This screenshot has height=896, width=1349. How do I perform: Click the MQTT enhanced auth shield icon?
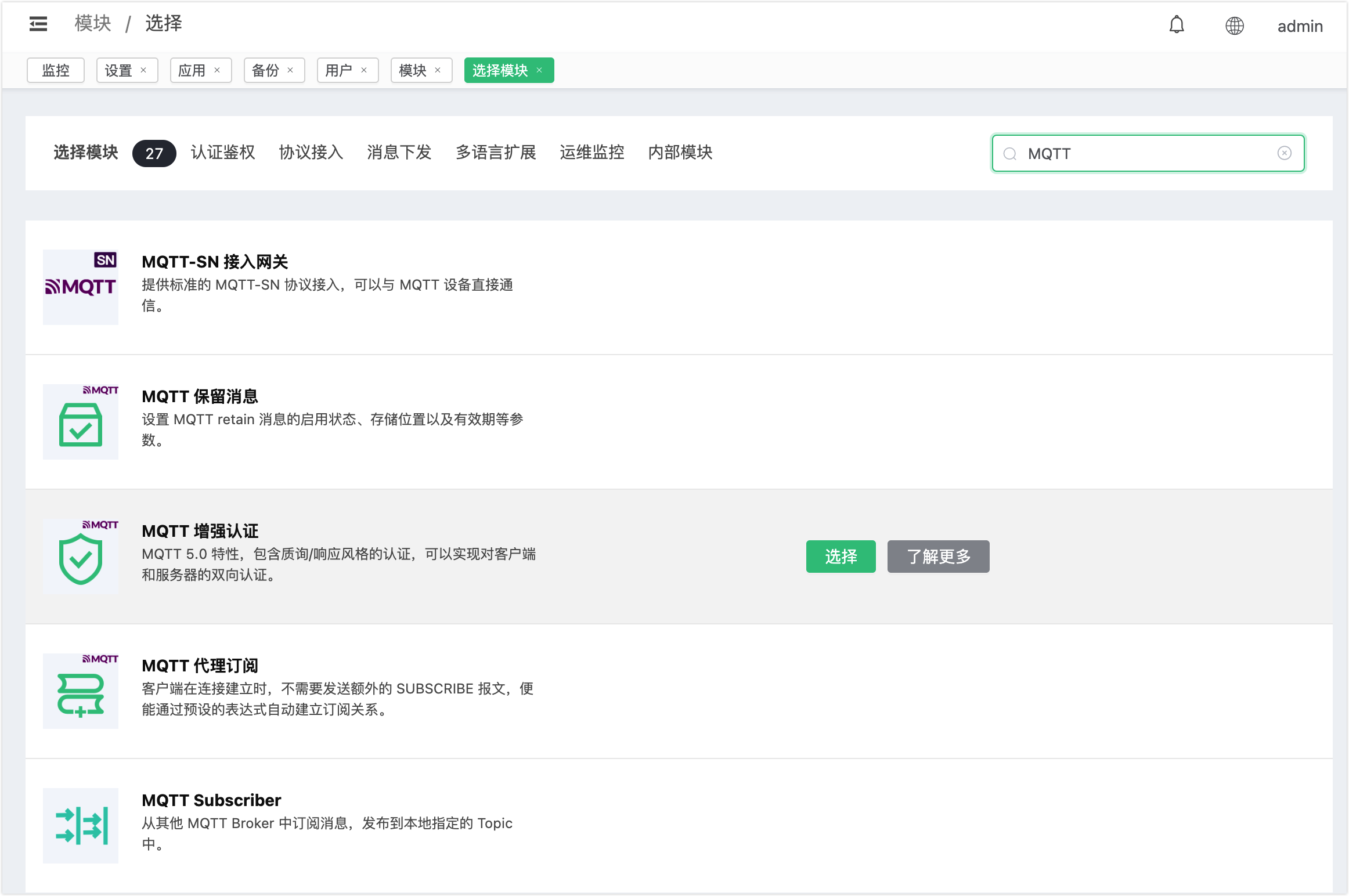[81, 557]
